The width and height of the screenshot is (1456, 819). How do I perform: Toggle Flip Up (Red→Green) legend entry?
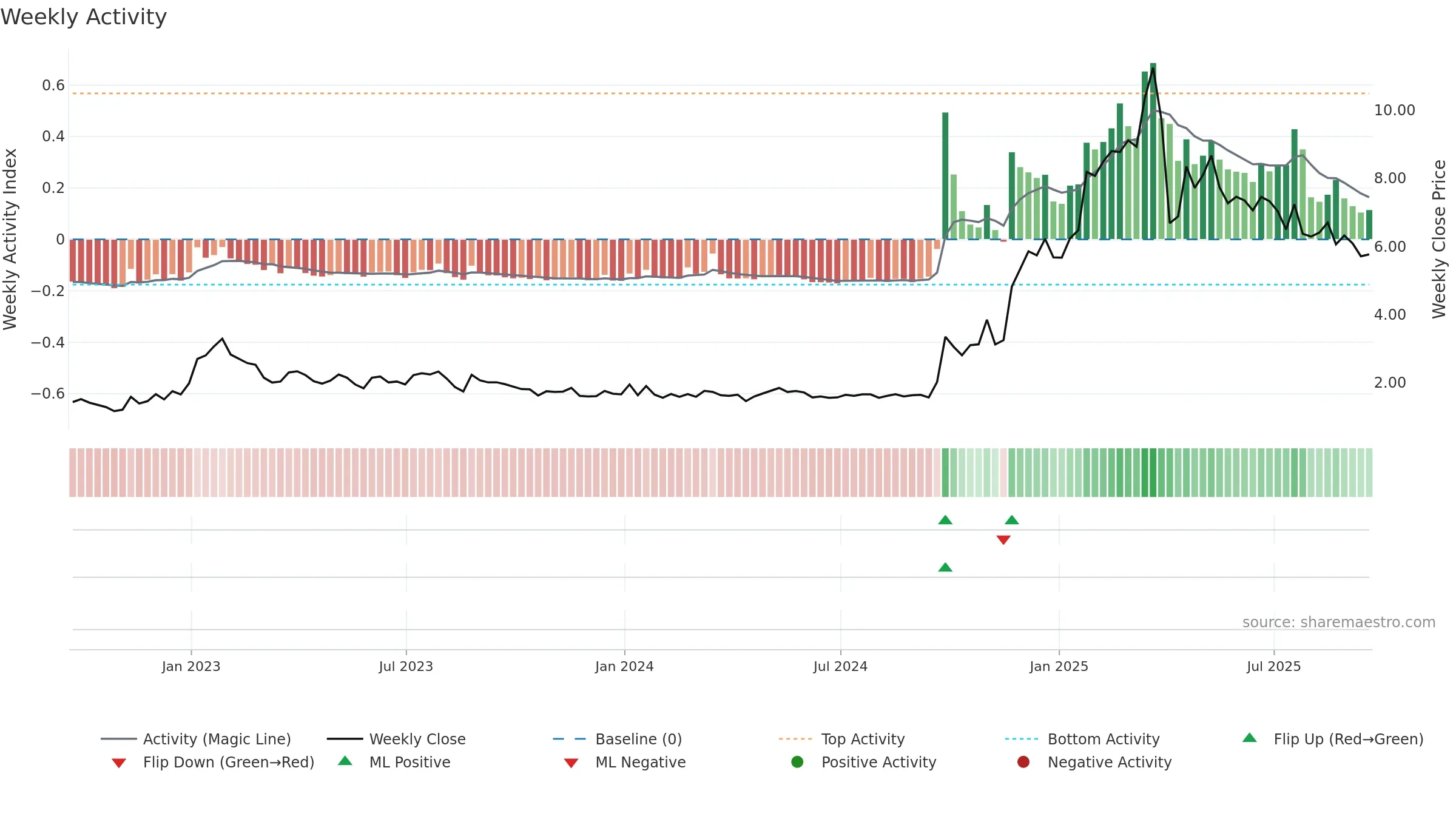coord(1333,739)
